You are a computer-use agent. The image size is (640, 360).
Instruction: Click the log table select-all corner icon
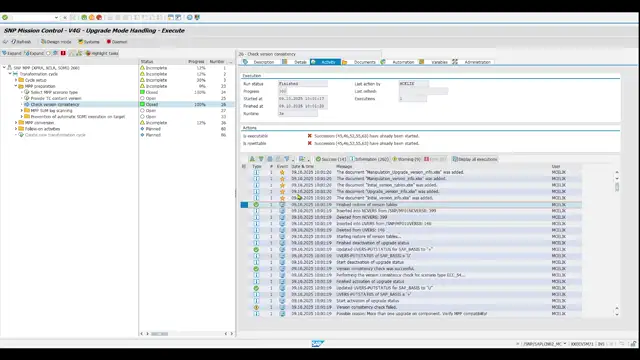(244, 167)
